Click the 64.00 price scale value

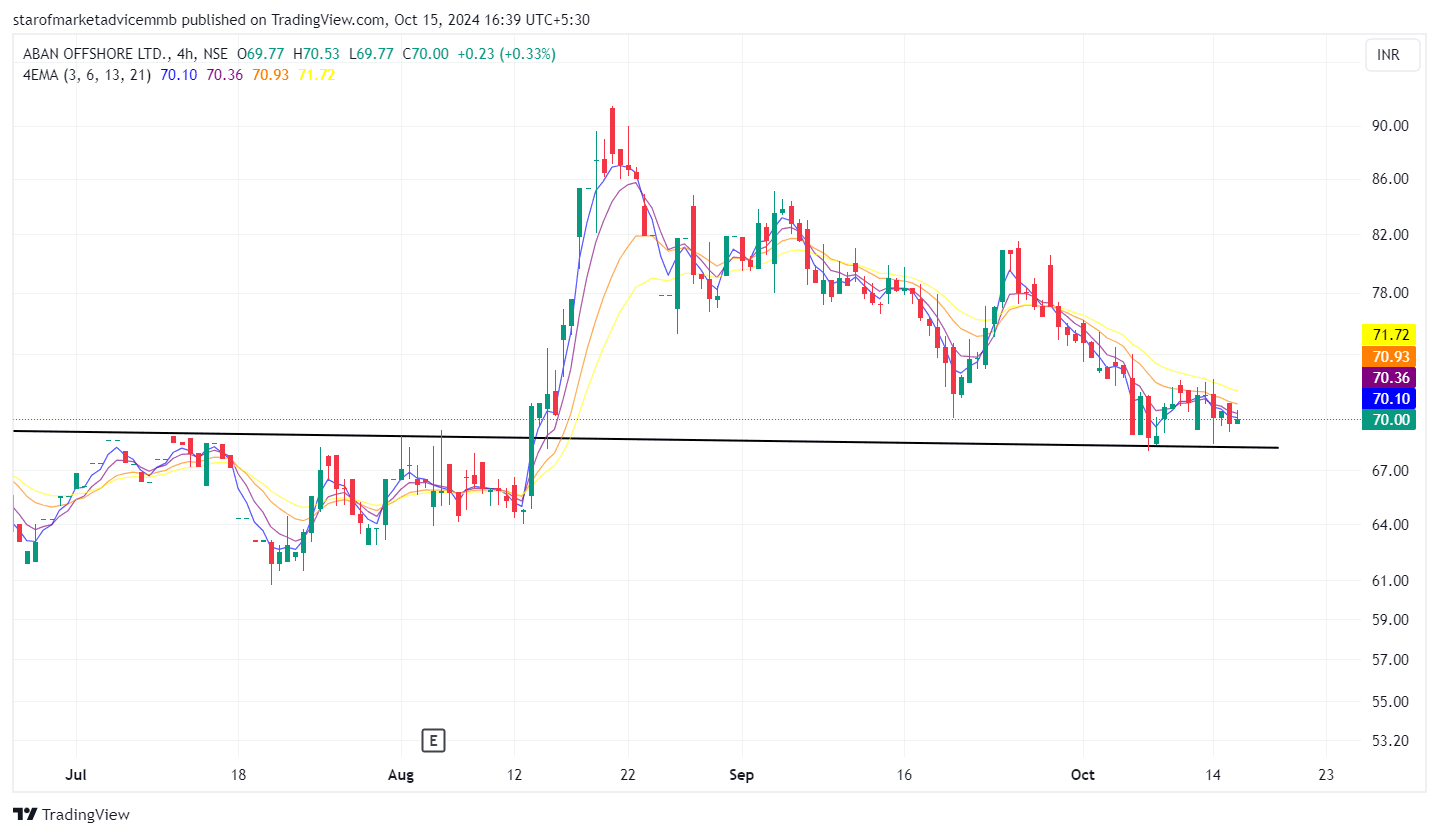pos(1391,525)
